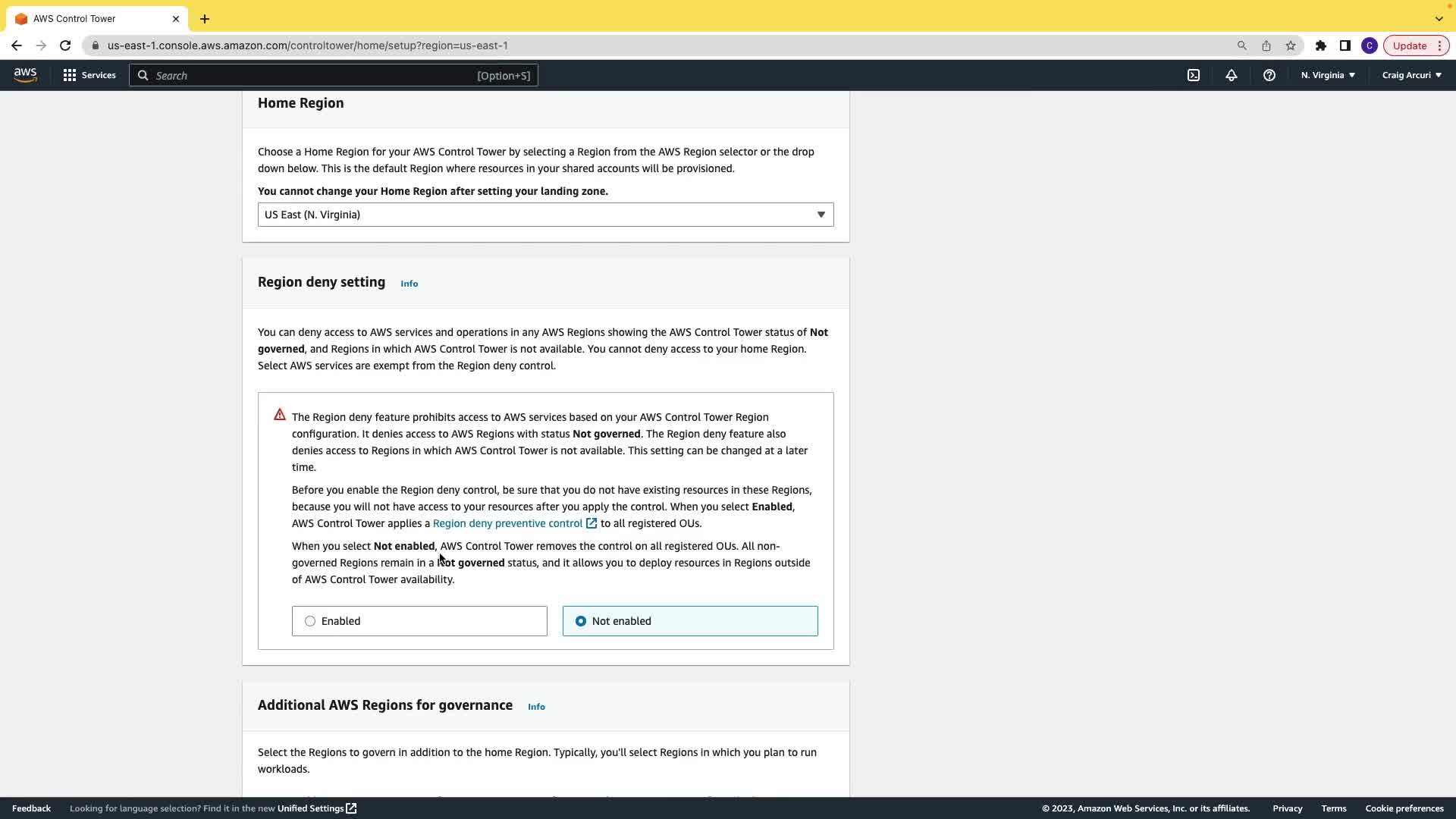Select the Enabled radio option
Image resolution: width=1456 pixels, height=819 pixels.
[x=310, y=621]
